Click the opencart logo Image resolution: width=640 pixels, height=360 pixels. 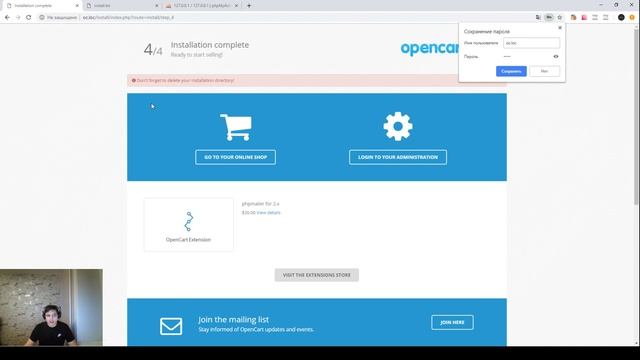(429, 48)
